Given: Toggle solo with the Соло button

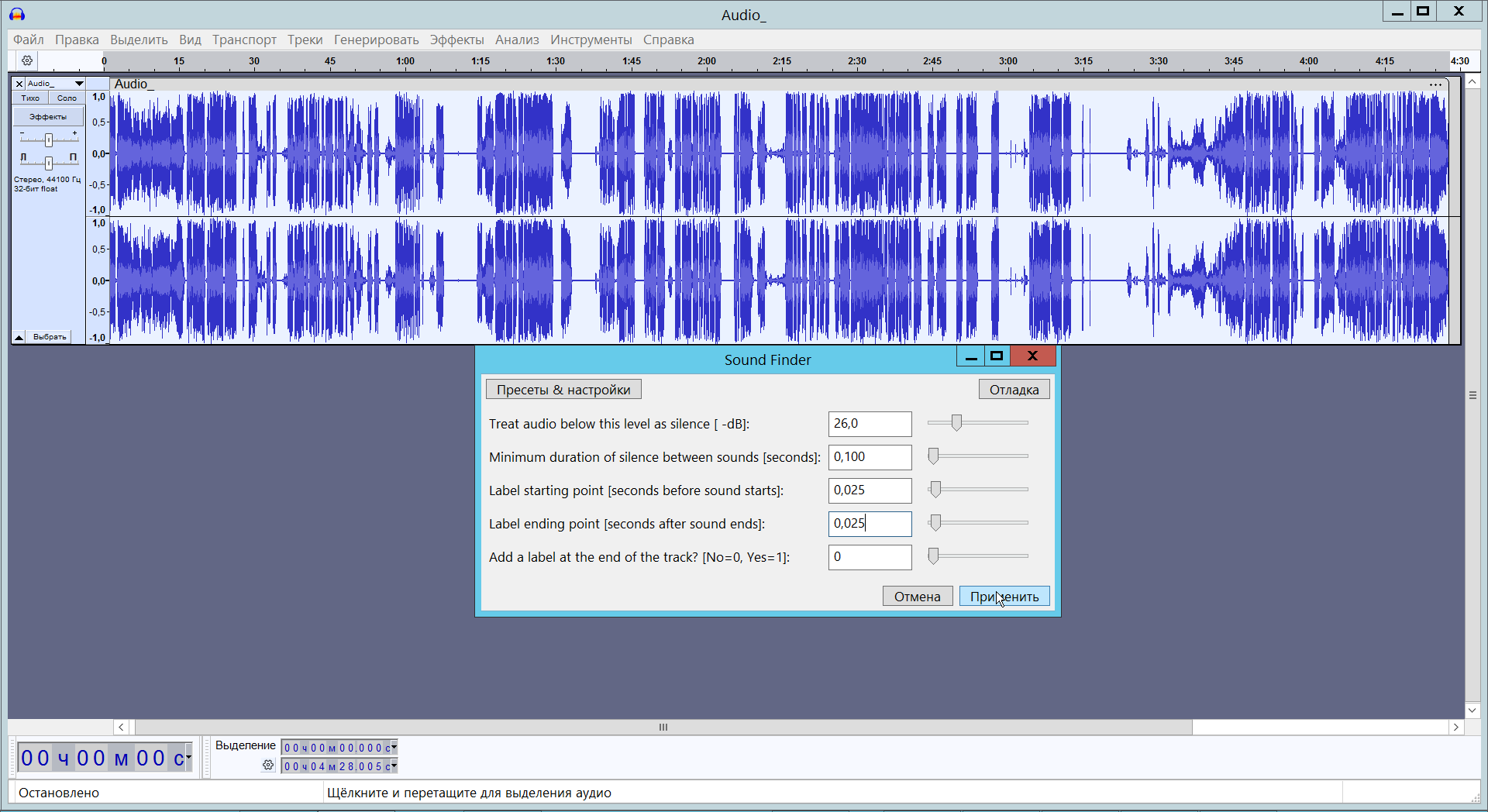Looking at the screenshot, I should click(x=67, y=98).
